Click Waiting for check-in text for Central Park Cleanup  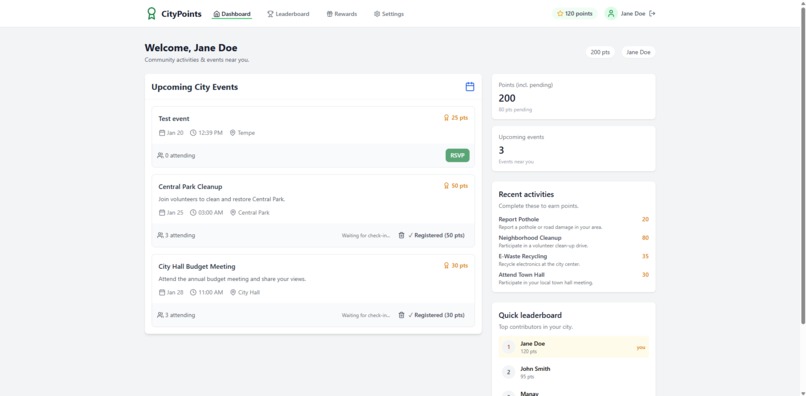(366, 236)
